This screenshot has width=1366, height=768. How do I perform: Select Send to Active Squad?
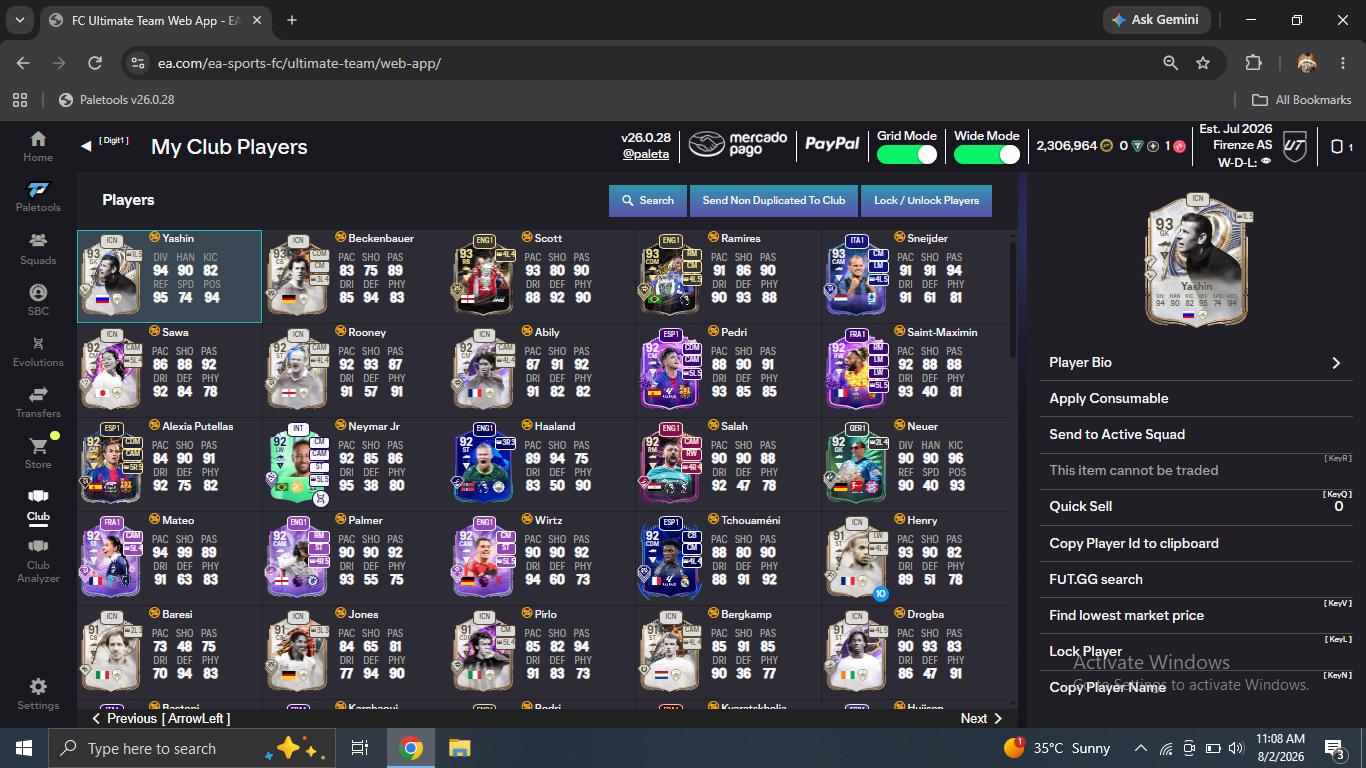[x=1196, y=434]
